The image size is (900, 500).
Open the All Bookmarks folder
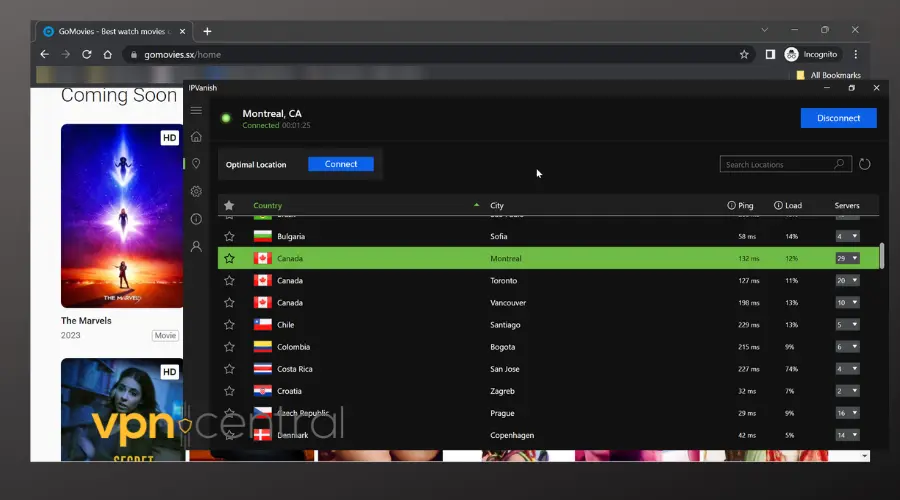(x=828, y=75)
